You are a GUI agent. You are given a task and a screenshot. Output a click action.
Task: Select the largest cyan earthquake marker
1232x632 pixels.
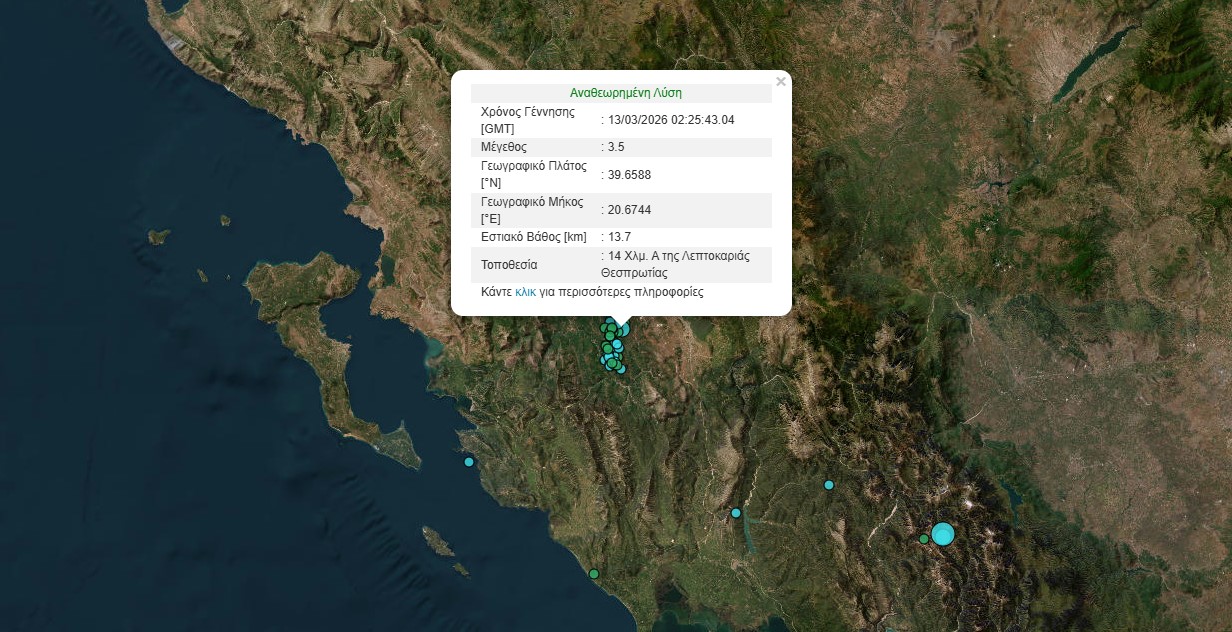[943, 534]
